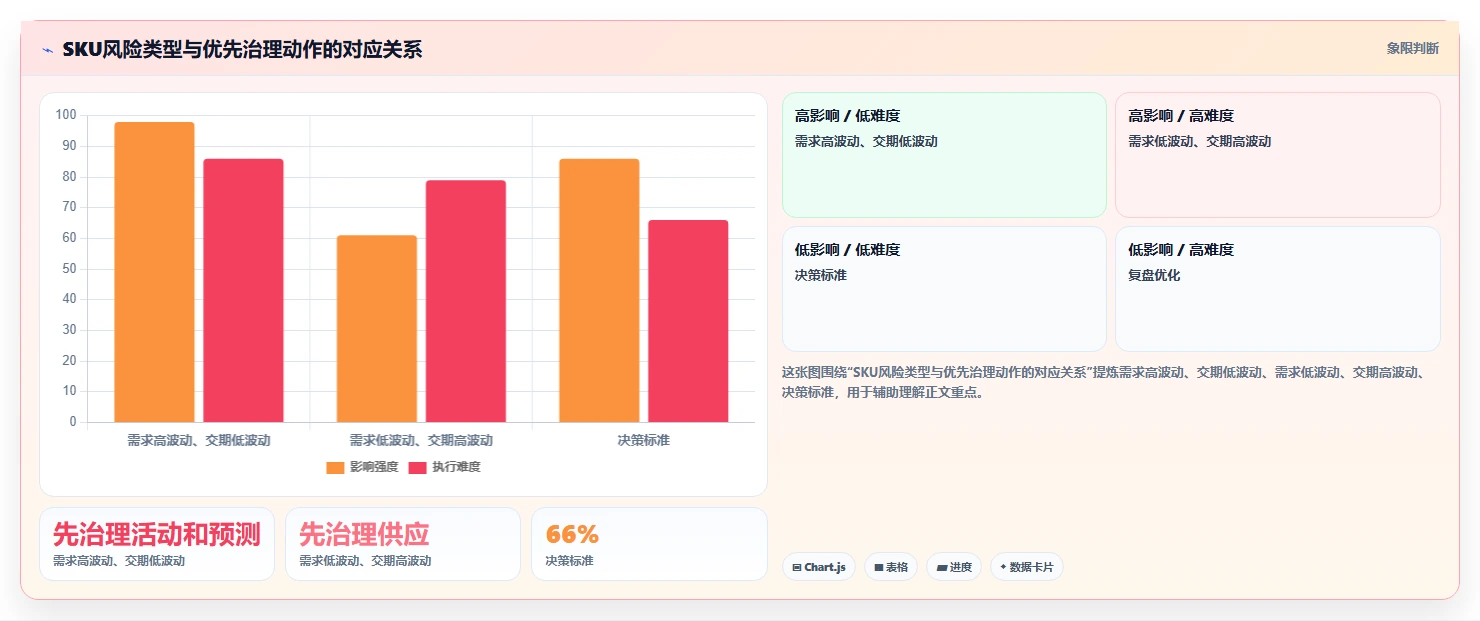Select the 先治理供应 stat card
The image size is (1480, 621).
click(403, 544)
